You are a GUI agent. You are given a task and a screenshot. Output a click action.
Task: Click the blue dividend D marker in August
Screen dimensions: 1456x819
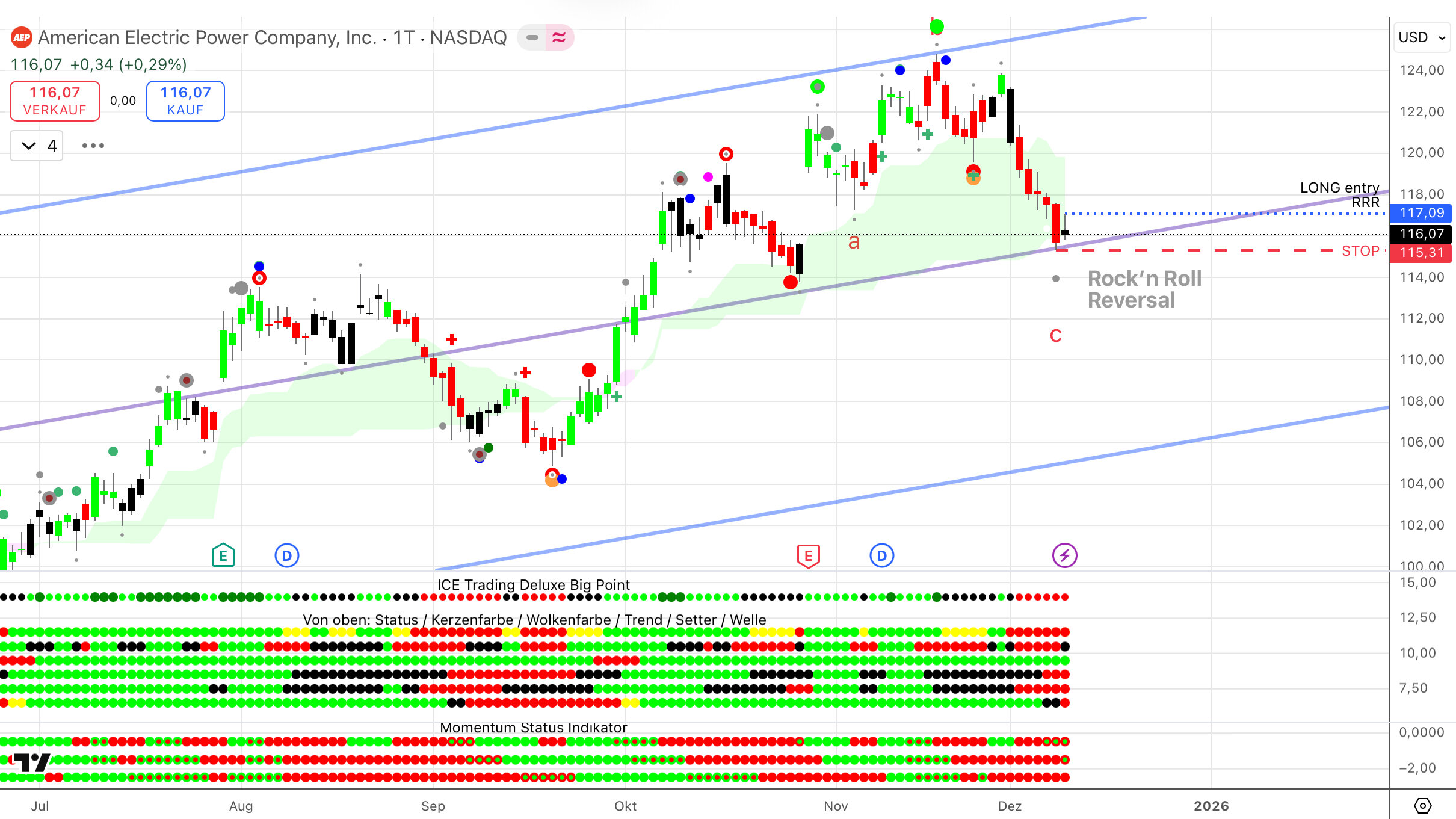[287, 555]
